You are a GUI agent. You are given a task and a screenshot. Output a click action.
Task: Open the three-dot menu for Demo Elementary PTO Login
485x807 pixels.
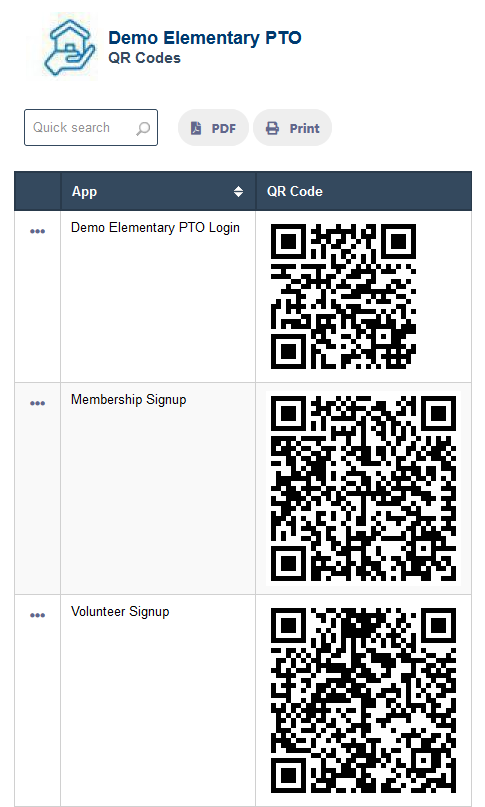pos(37,231)
